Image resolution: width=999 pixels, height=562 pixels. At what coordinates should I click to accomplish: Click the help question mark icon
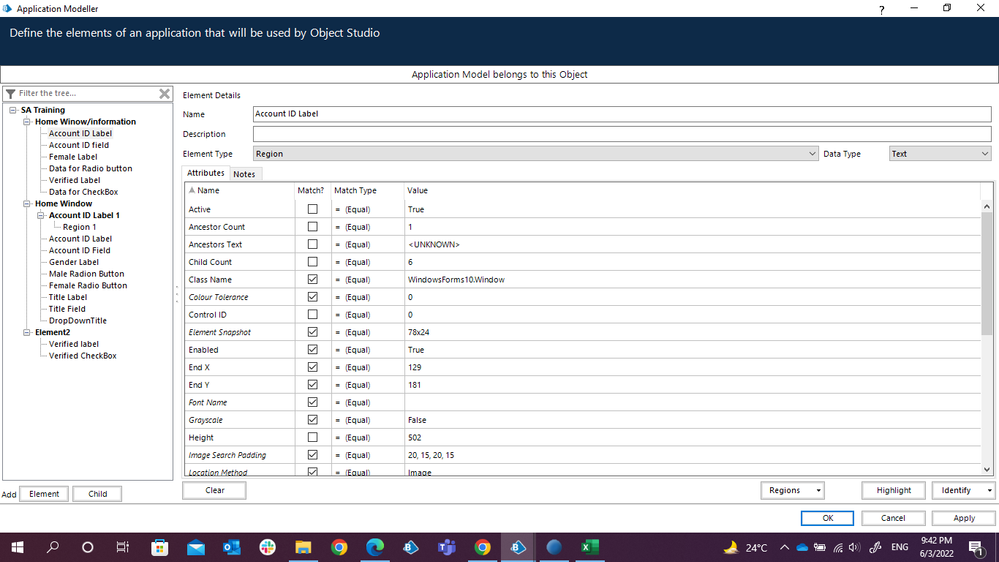coord(881,9)
